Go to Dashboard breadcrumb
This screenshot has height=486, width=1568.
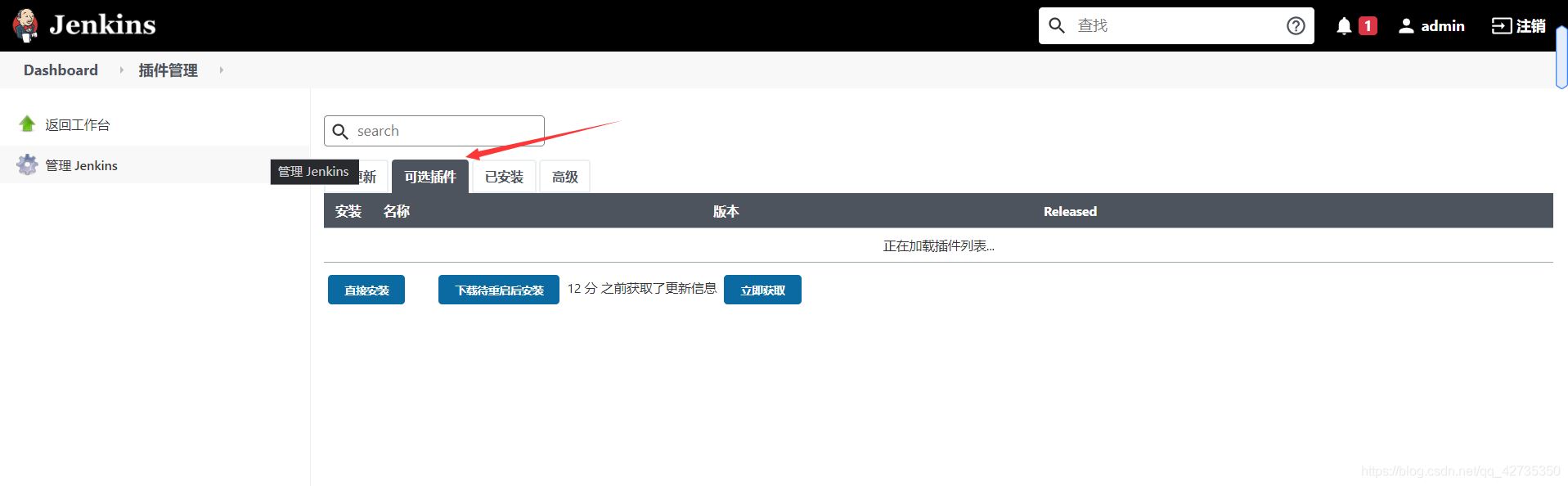tap(61, 70)
